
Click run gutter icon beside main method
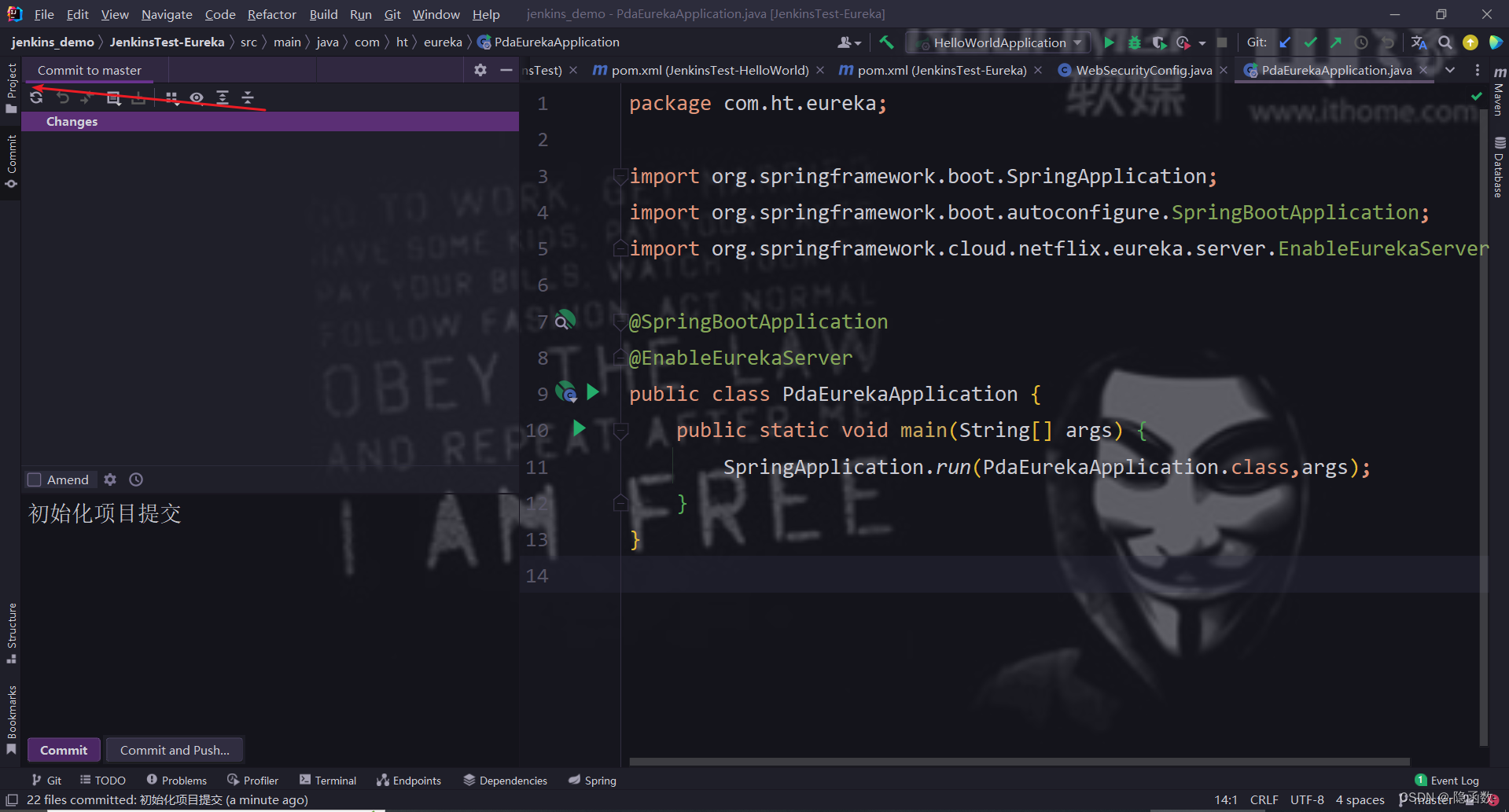click(x=580, y=428)
